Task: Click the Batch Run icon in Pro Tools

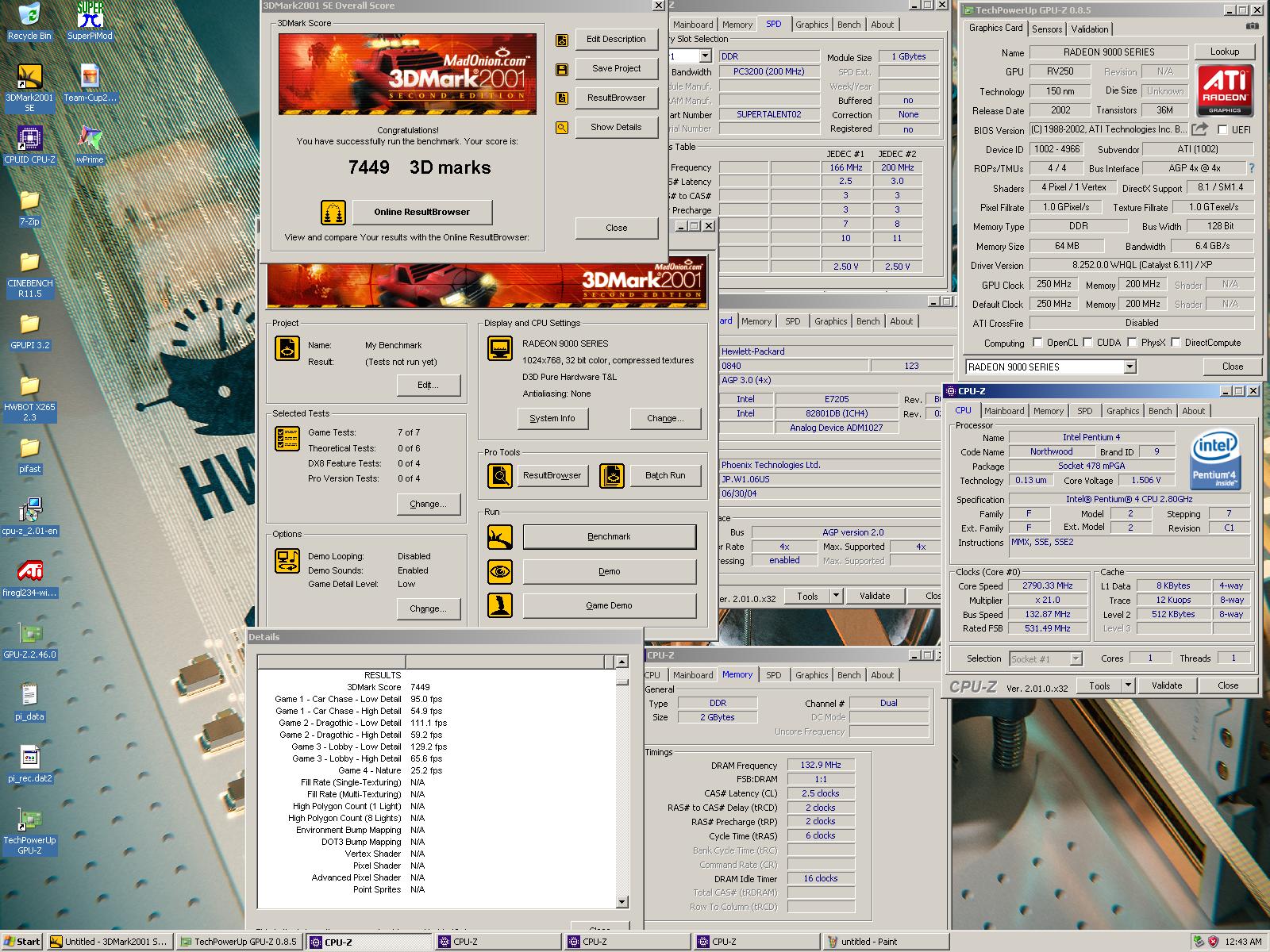Action: tap(612, 475)
